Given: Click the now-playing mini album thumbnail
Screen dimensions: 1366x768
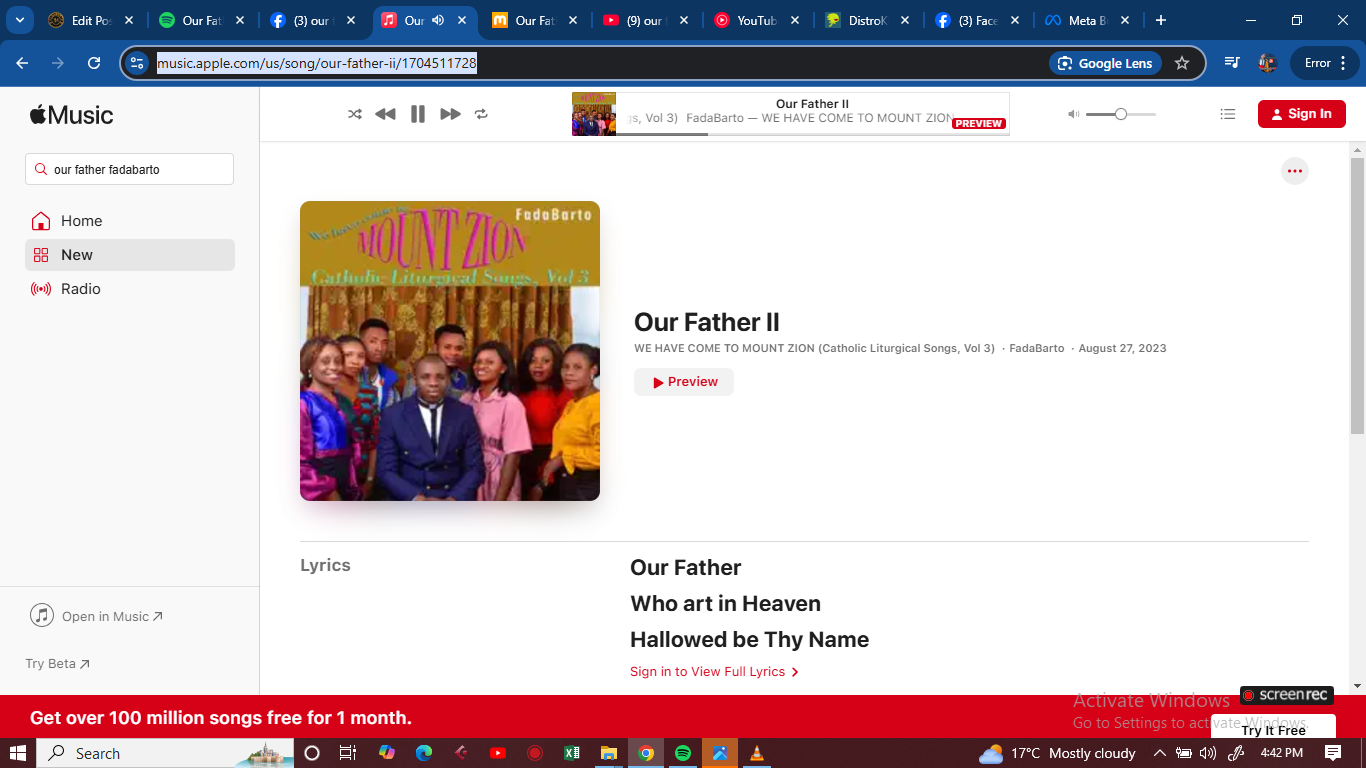Looking at the screenshot, I should click(594, 114).
